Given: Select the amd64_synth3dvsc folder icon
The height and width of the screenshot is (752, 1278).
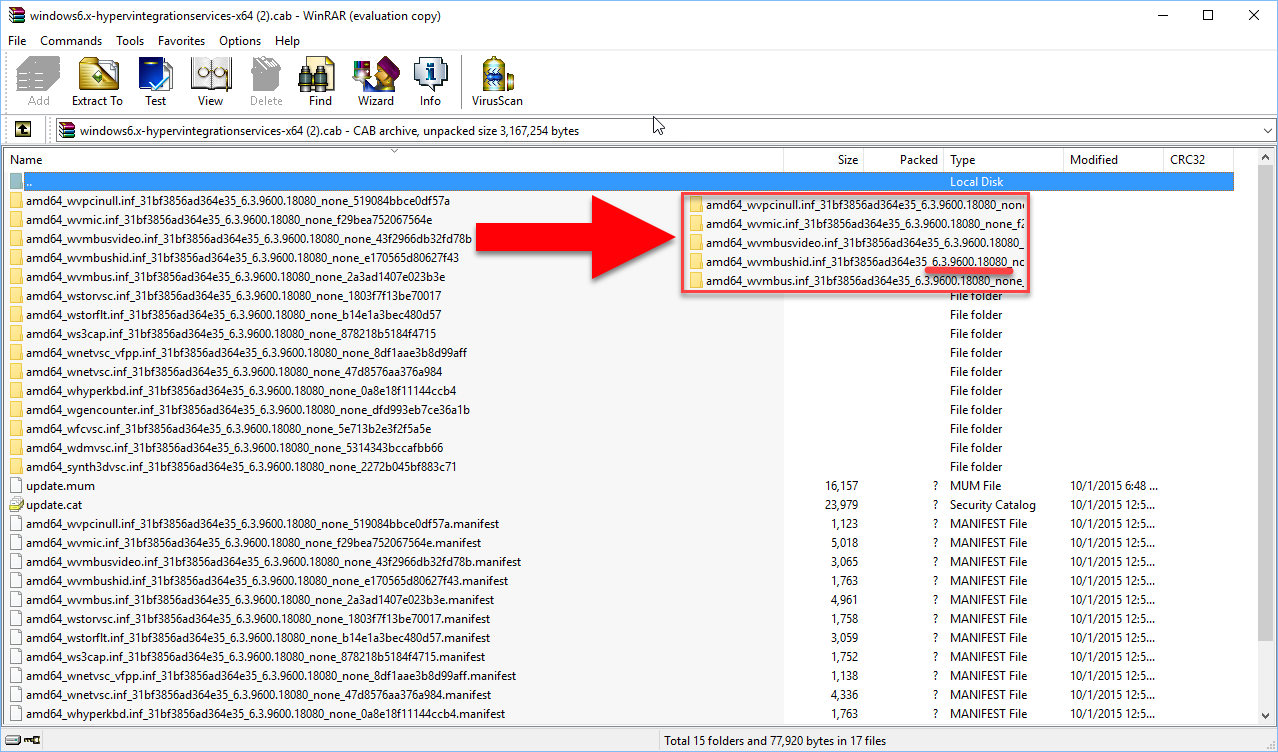Looking at the screenshot, I should pos(16,467).
